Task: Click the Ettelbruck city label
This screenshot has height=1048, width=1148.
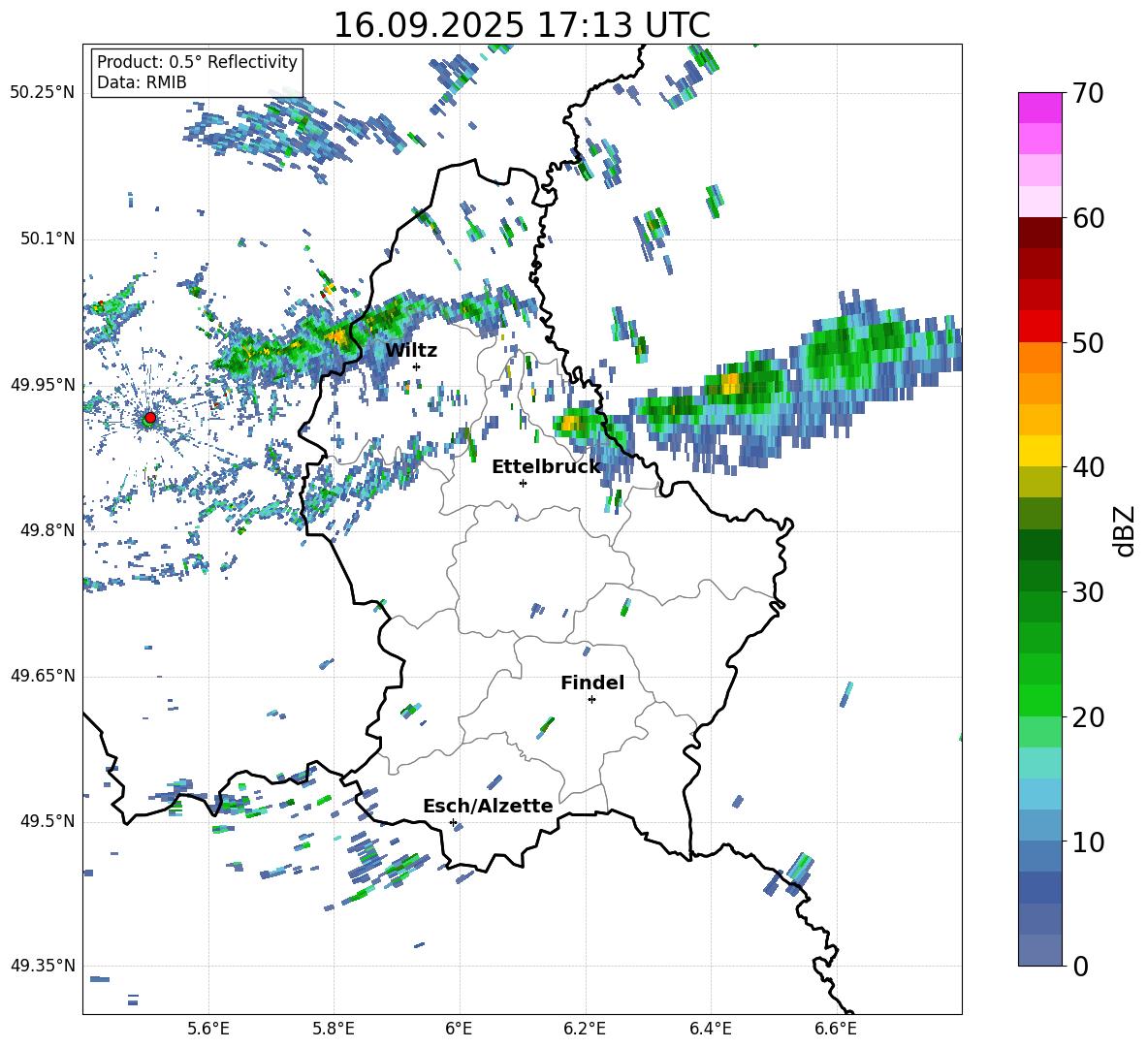Action: pos(546,466)
